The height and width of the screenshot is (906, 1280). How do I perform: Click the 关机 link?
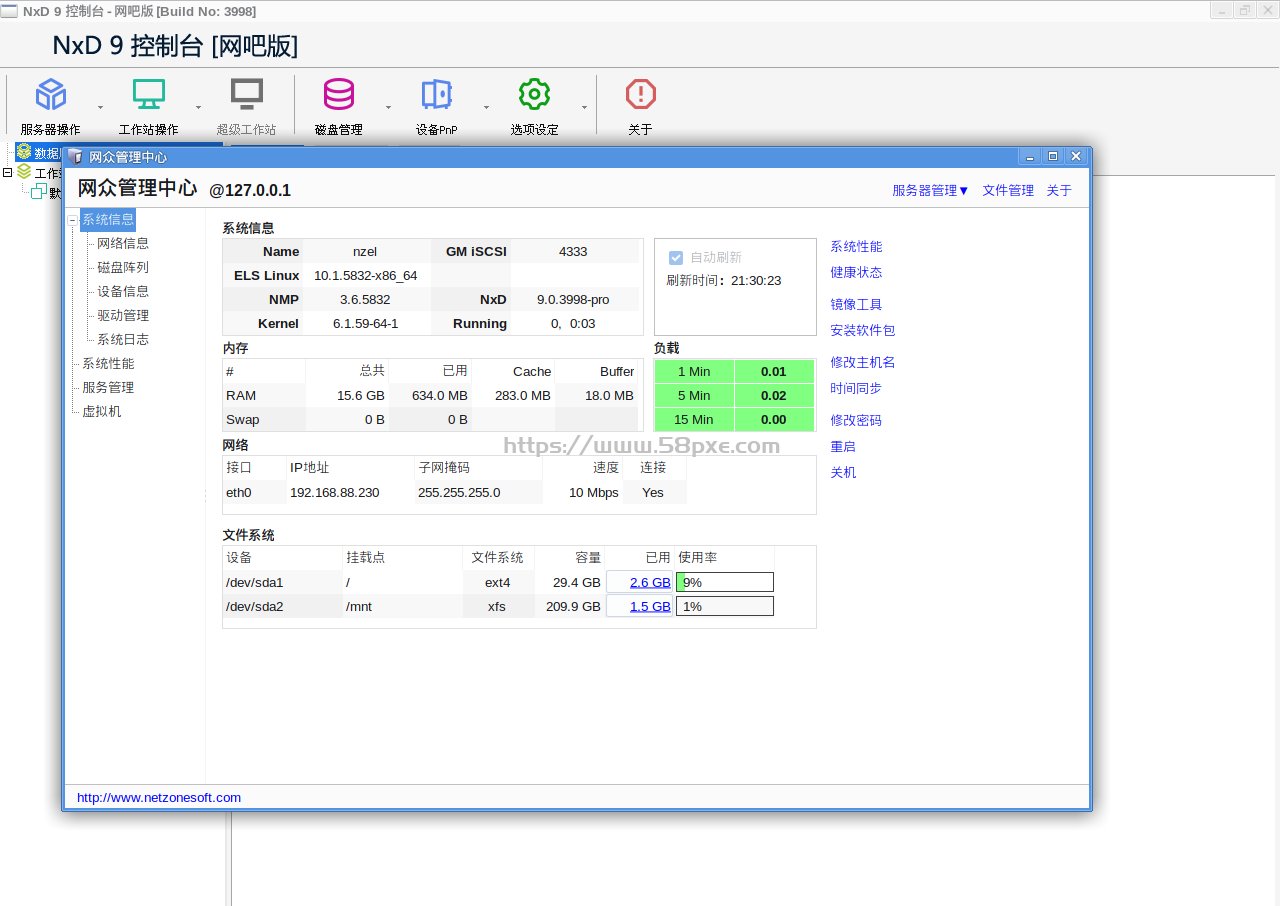point(843,472)
